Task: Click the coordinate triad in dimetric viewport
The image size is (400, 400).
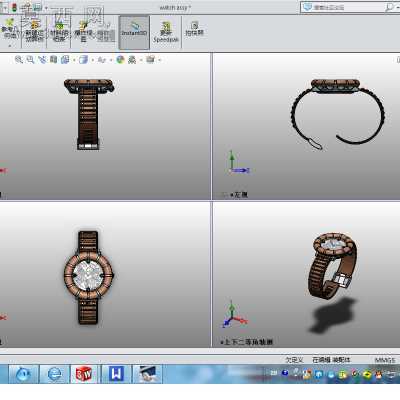Action: click(x=234, y=315)
